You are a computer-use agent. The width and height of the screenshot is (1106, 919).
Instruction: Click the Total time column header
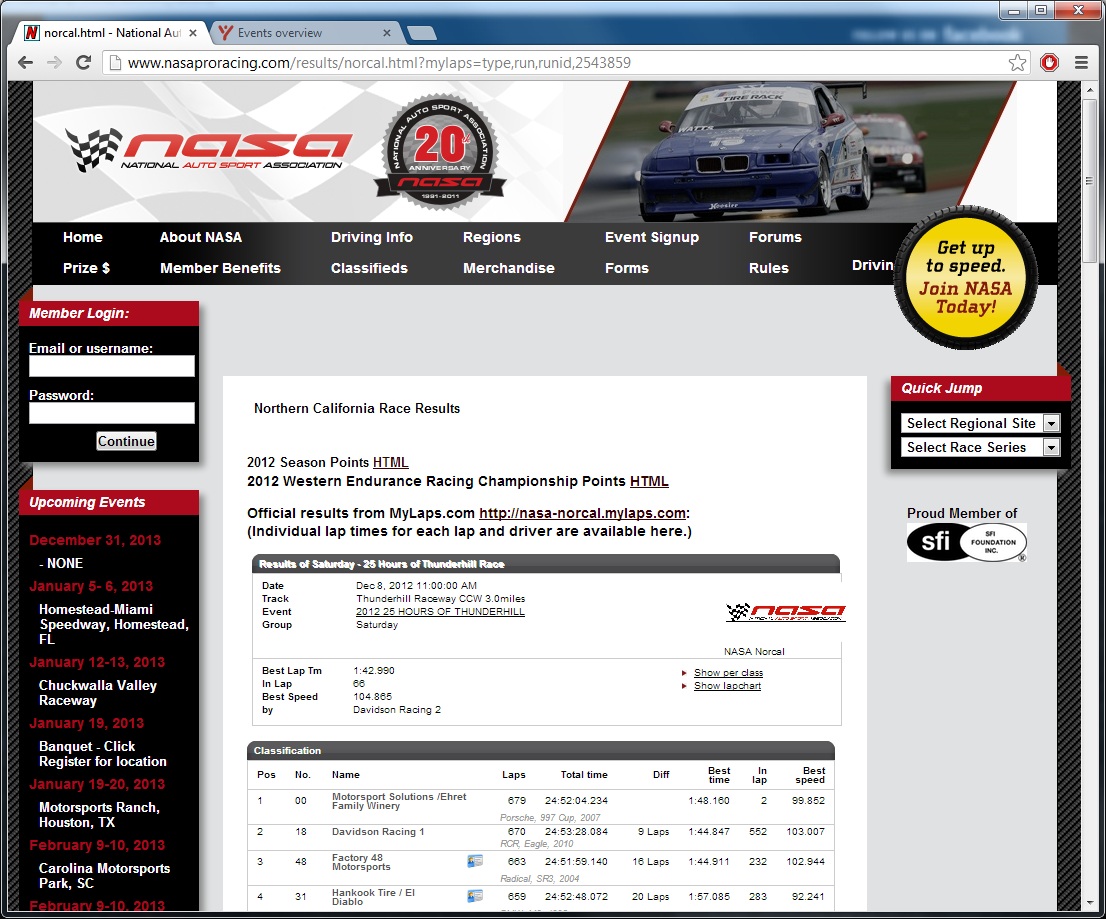pos(584,774)
